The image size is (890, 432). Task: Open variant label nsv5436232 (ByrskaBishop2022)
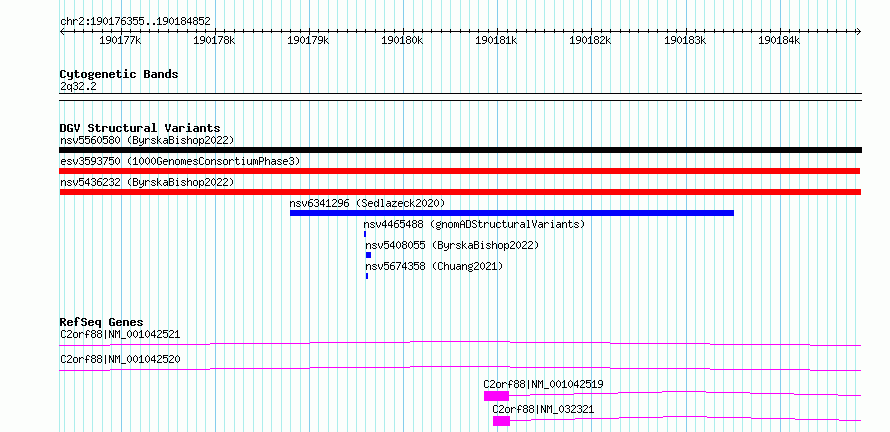147,182
